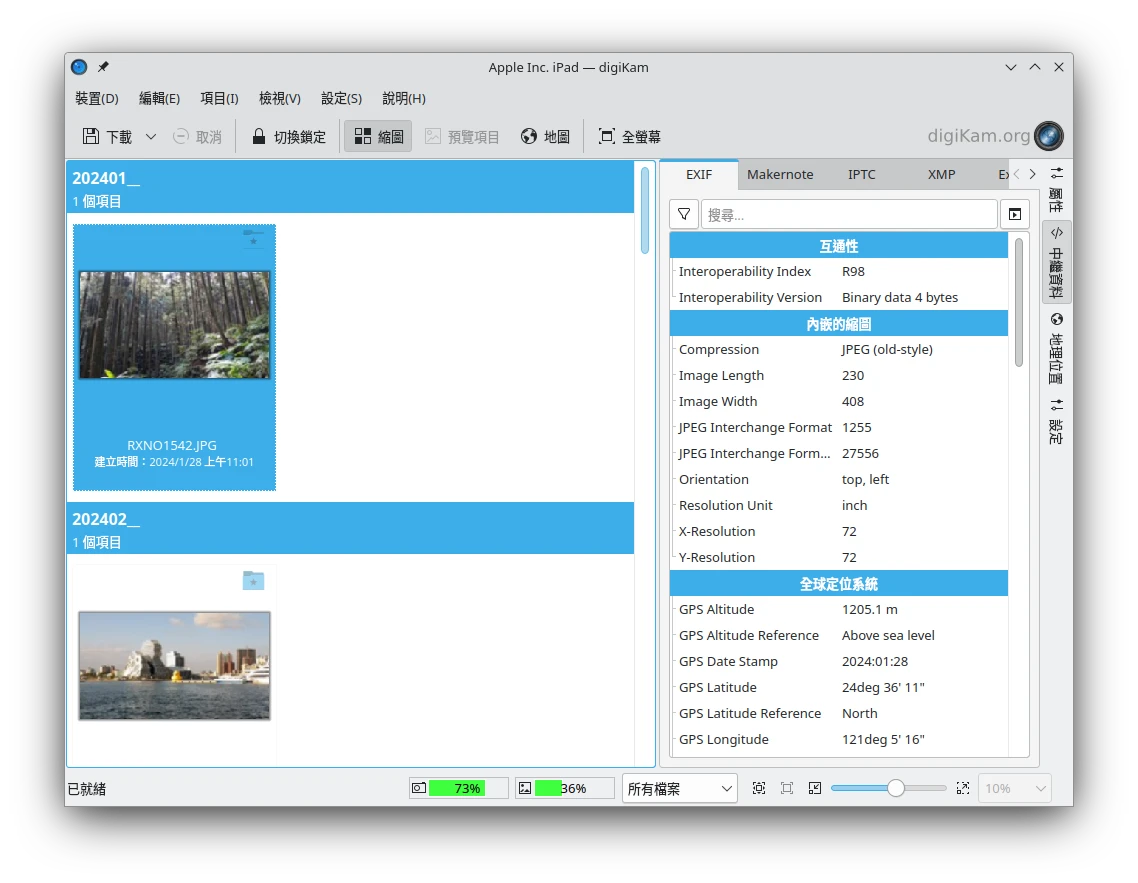Switch to the Makernote tab
This screenshot has width=1138, height=883.
click(780, 174)
